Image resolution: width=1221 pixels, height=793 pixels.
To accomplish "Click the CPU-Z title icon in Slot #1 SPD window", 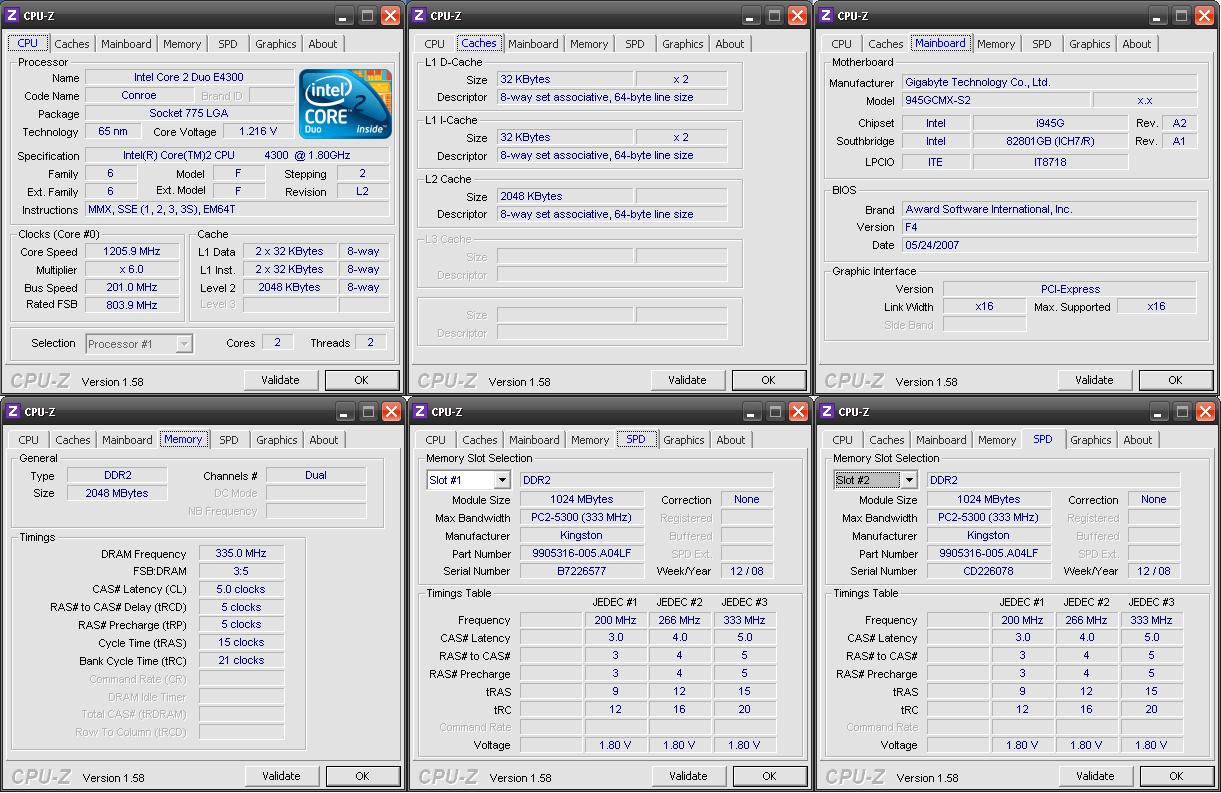I will click(420, 411).
